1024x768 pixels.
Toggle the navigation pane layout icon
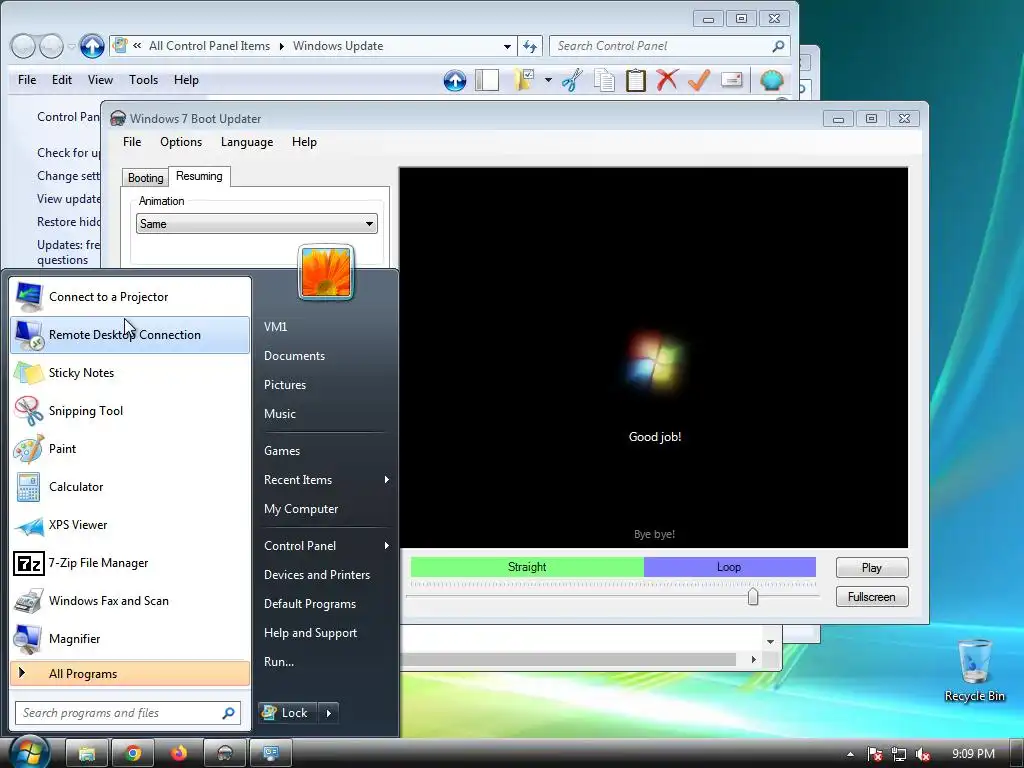(487, 80)
